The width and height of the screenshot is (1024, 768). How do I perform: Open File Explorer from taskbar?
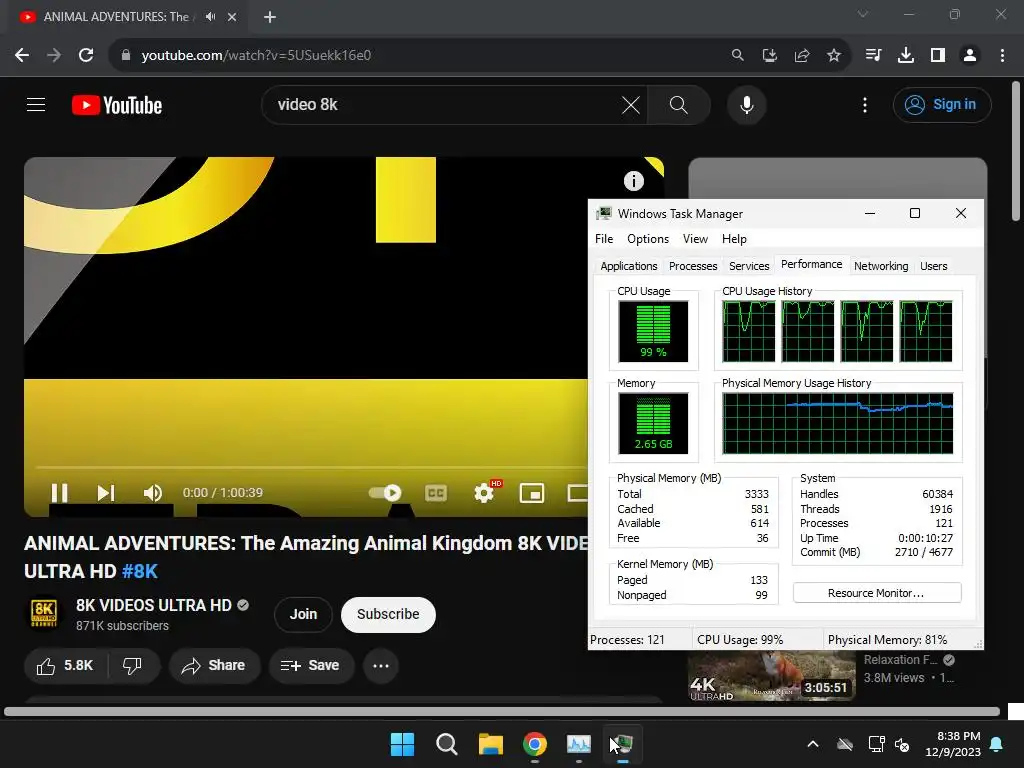(490, 744)
